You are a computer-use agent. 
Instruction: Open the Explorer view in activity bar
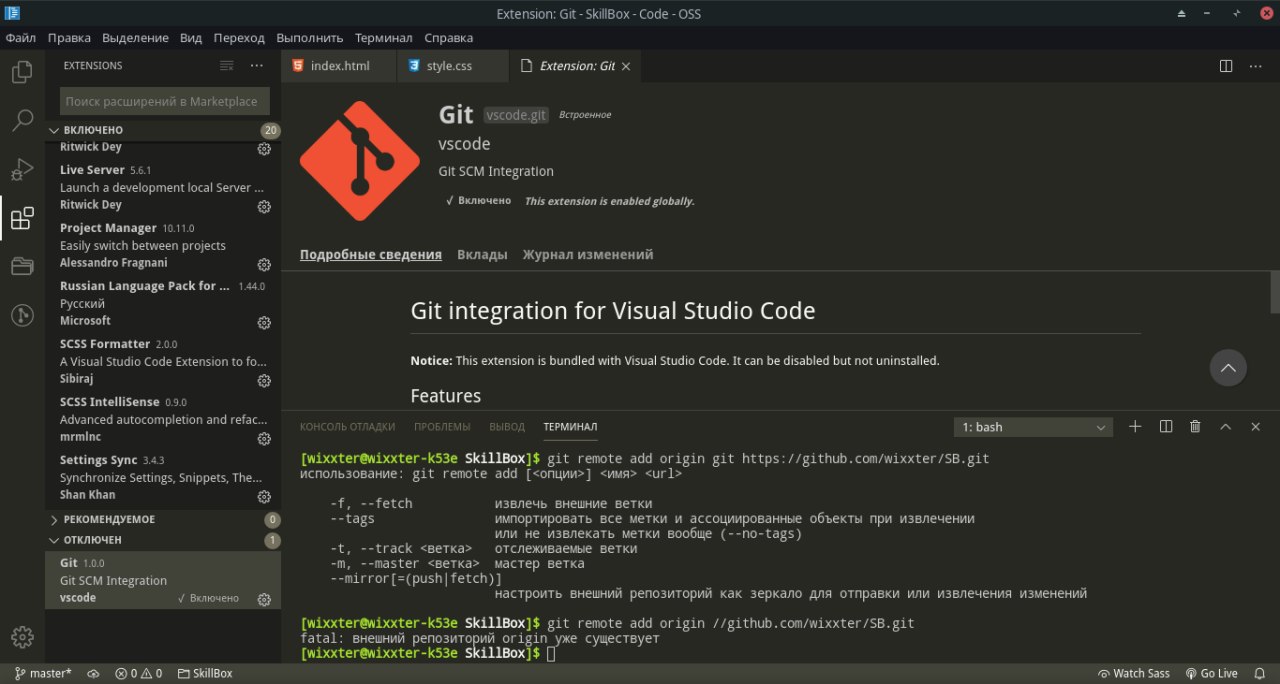tap(22, 72)
